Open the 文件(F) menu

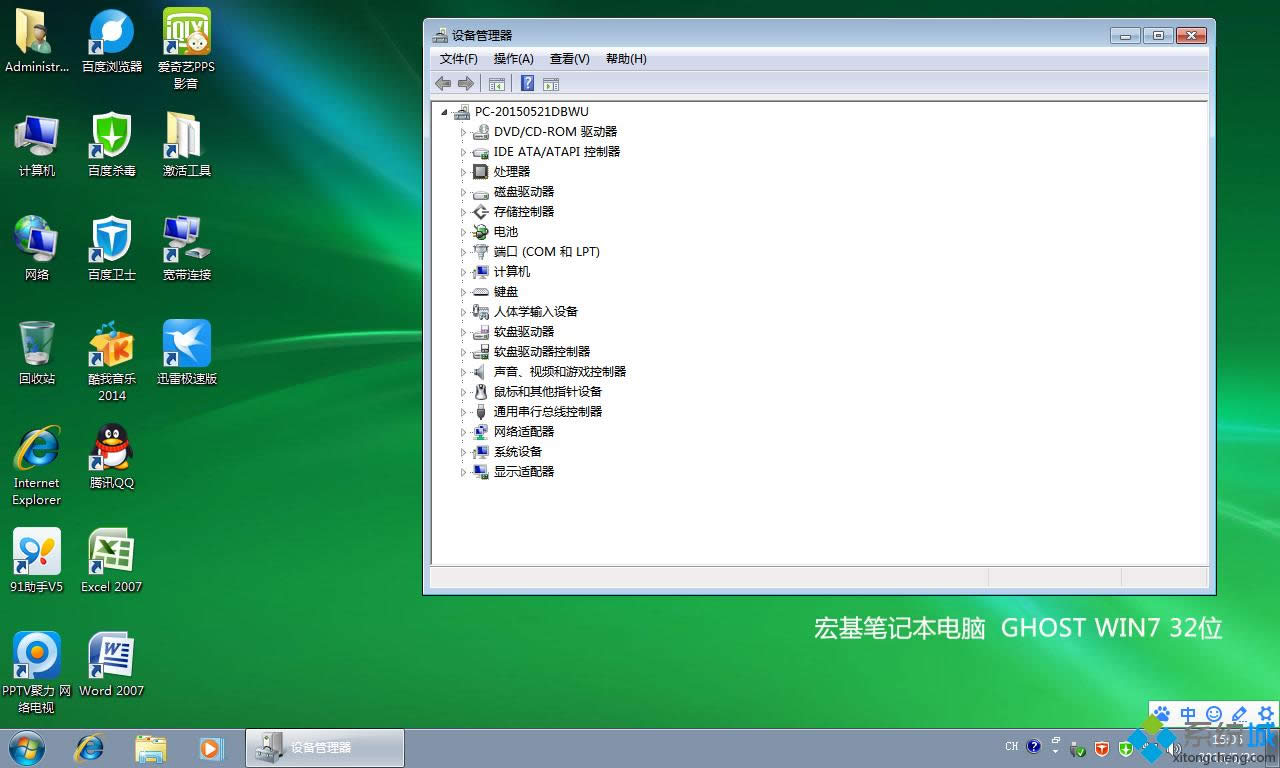point(458,59)
